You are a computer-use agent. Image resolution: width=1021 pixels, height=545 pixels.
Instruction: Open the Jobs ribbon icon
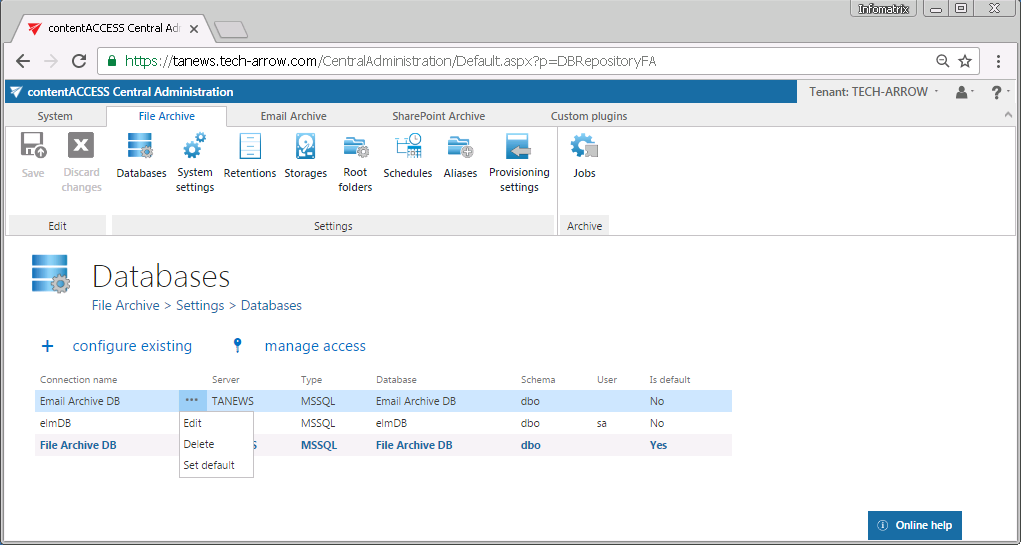(584, 156)
